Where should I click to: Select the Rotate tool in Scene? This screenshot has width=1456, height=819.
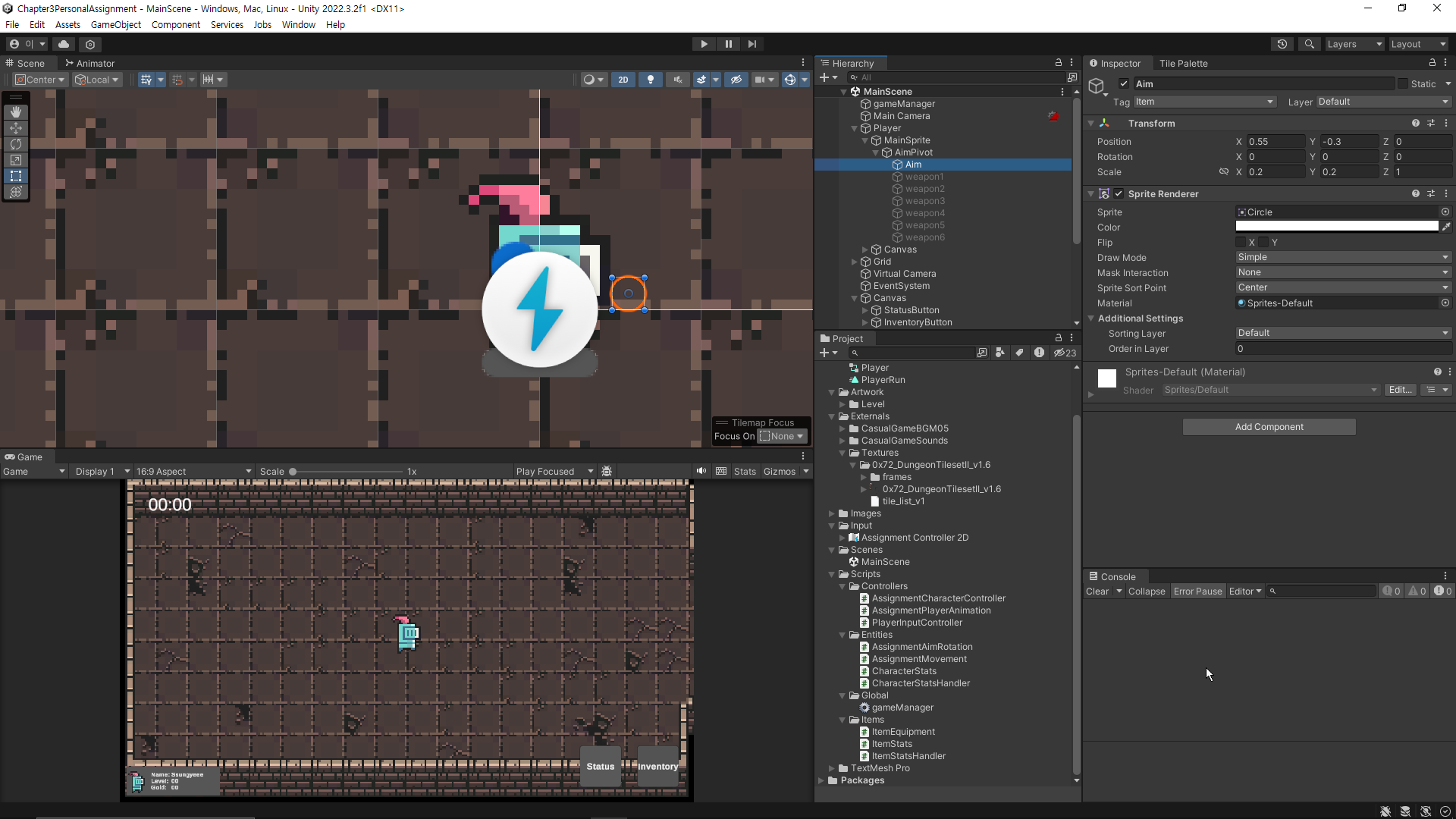click(x=15, y=144)
